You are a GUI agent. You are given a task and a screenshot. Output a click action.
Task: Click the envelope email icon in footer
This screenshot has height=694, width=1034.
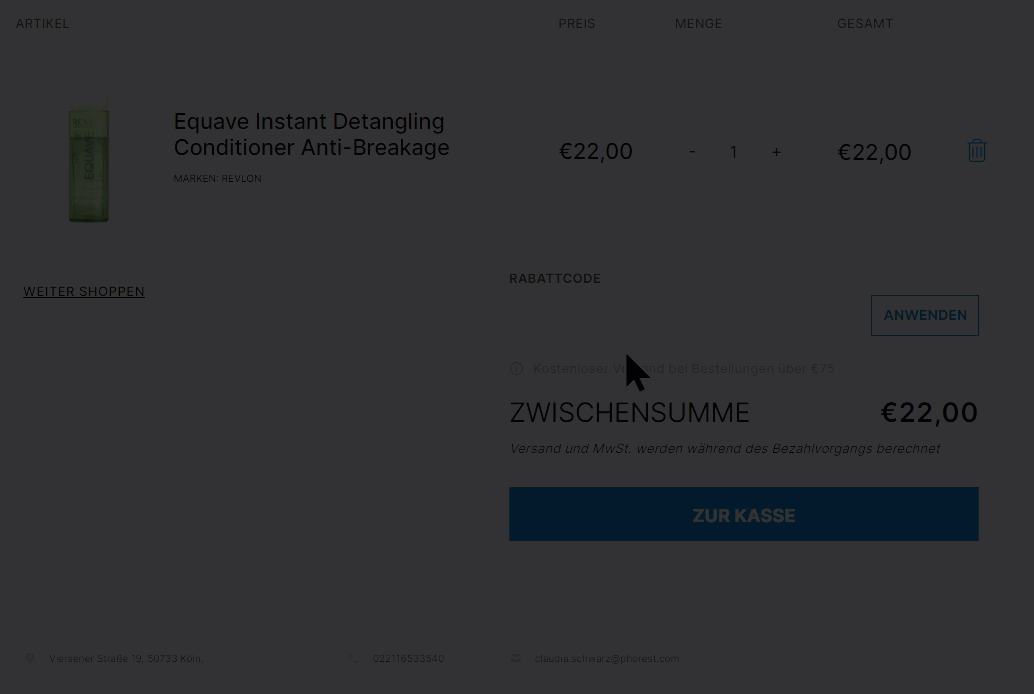tap(516, 658)
